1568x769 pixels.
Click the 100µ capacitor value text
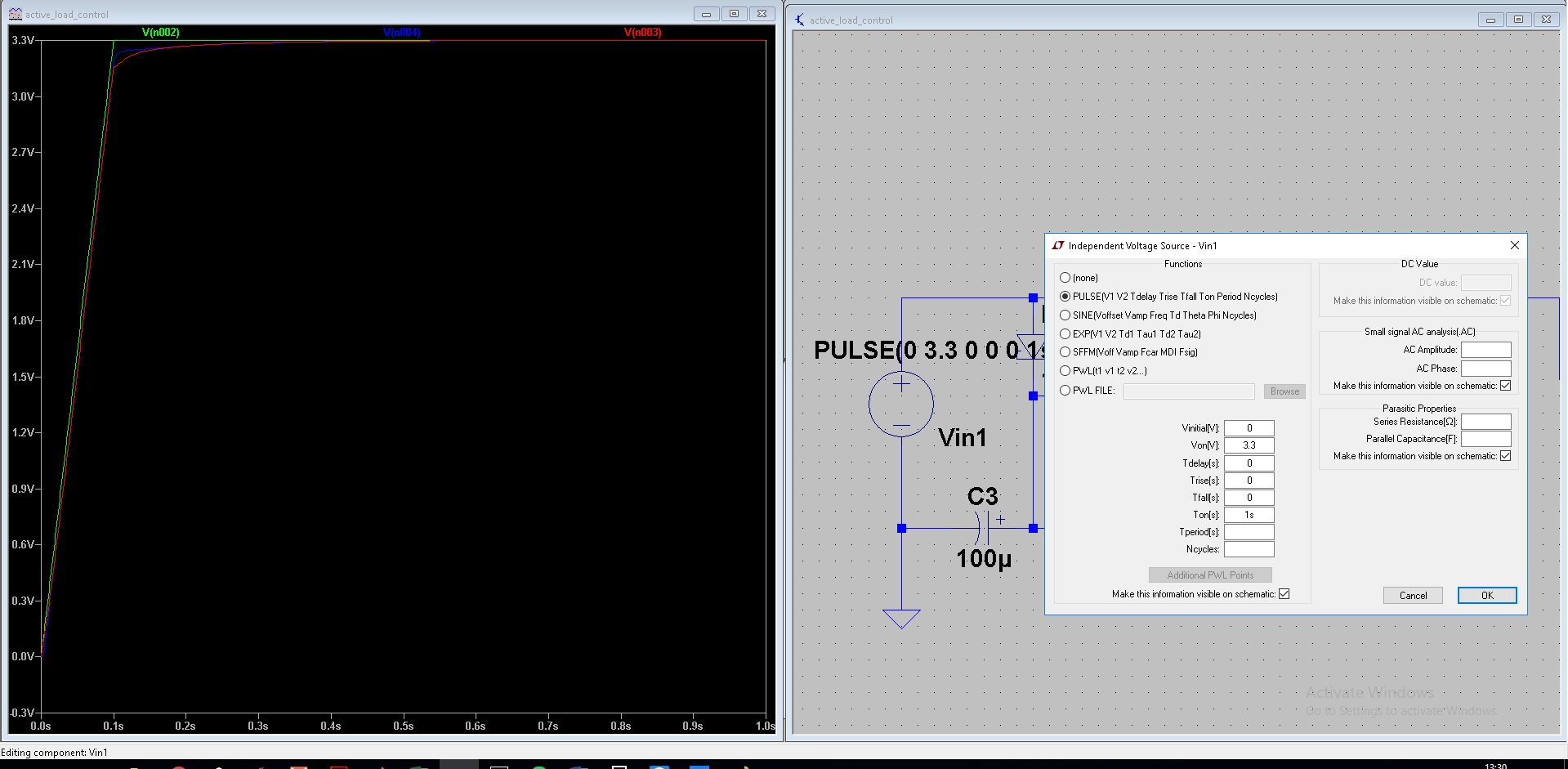pos(984,559)
